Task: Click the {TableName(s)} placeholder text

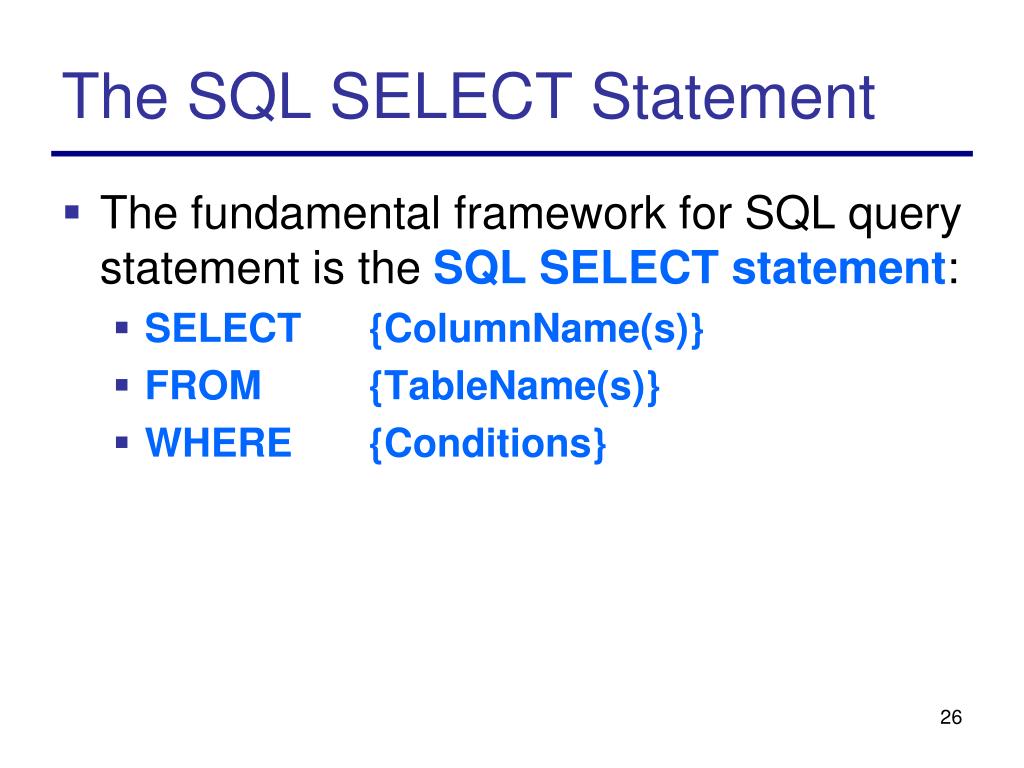Action: pyautogui.click(x=515, y=386)
